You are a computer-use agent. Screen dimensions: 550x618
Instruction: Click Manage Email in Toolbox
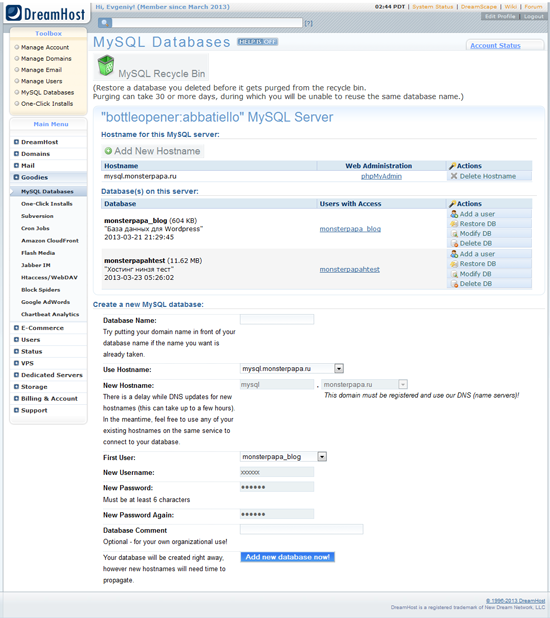41,70
